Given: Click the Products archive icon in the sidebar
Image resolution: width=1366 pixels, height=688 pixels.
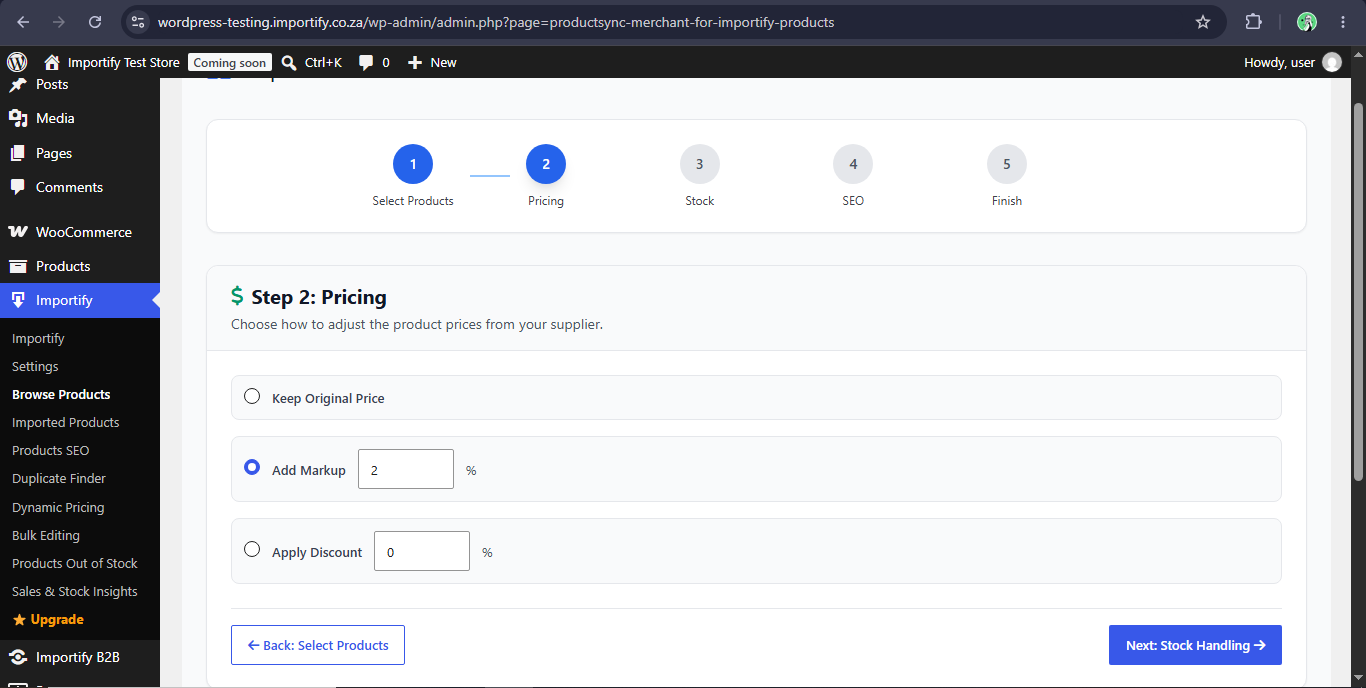Looking at the screenshot, I should 17,266.
